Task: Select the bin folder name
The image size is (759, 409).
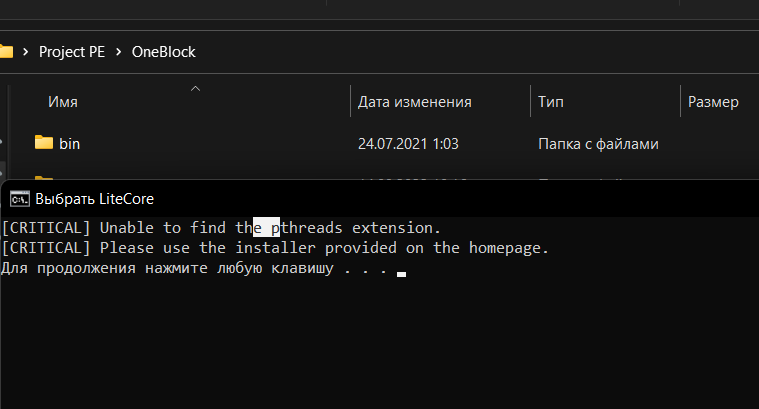Action: (x=70, y=144)
